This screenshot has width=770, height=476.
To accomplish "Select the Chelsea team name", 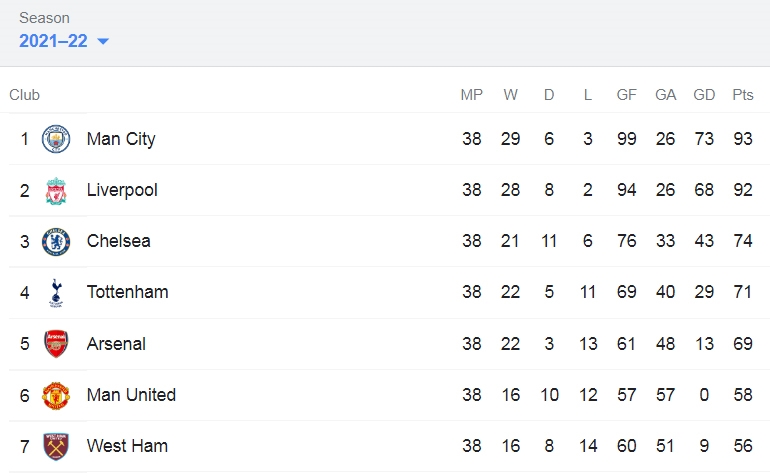I will (x=118, y=241).
